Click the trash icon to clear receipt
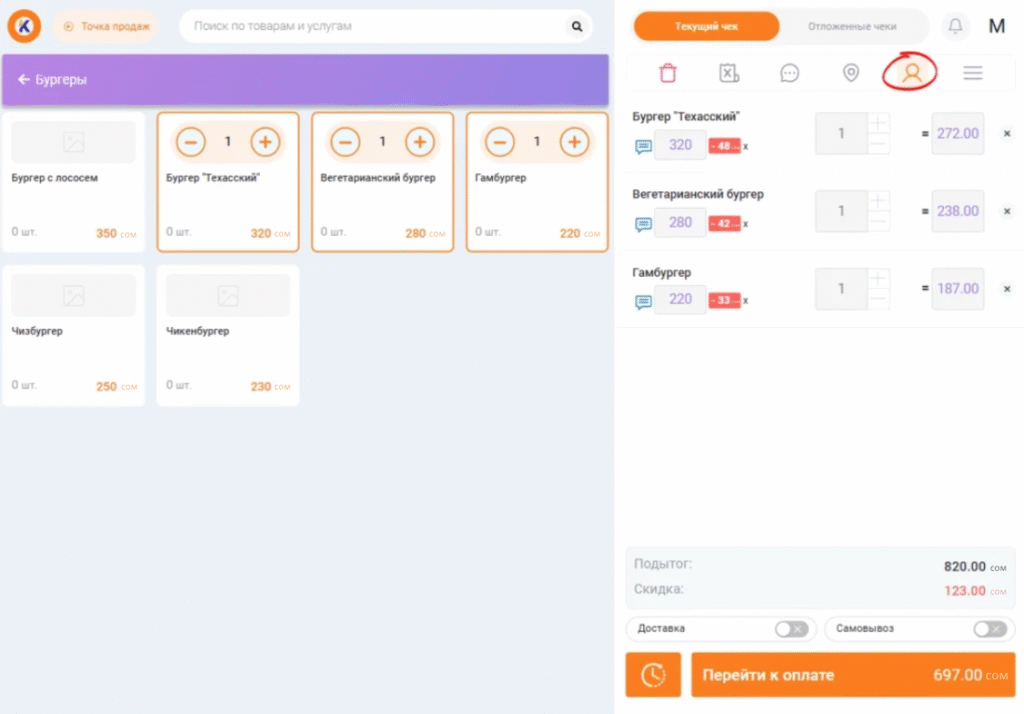The width and height of the screenshot is (1024, 714). tap(668, 73)
